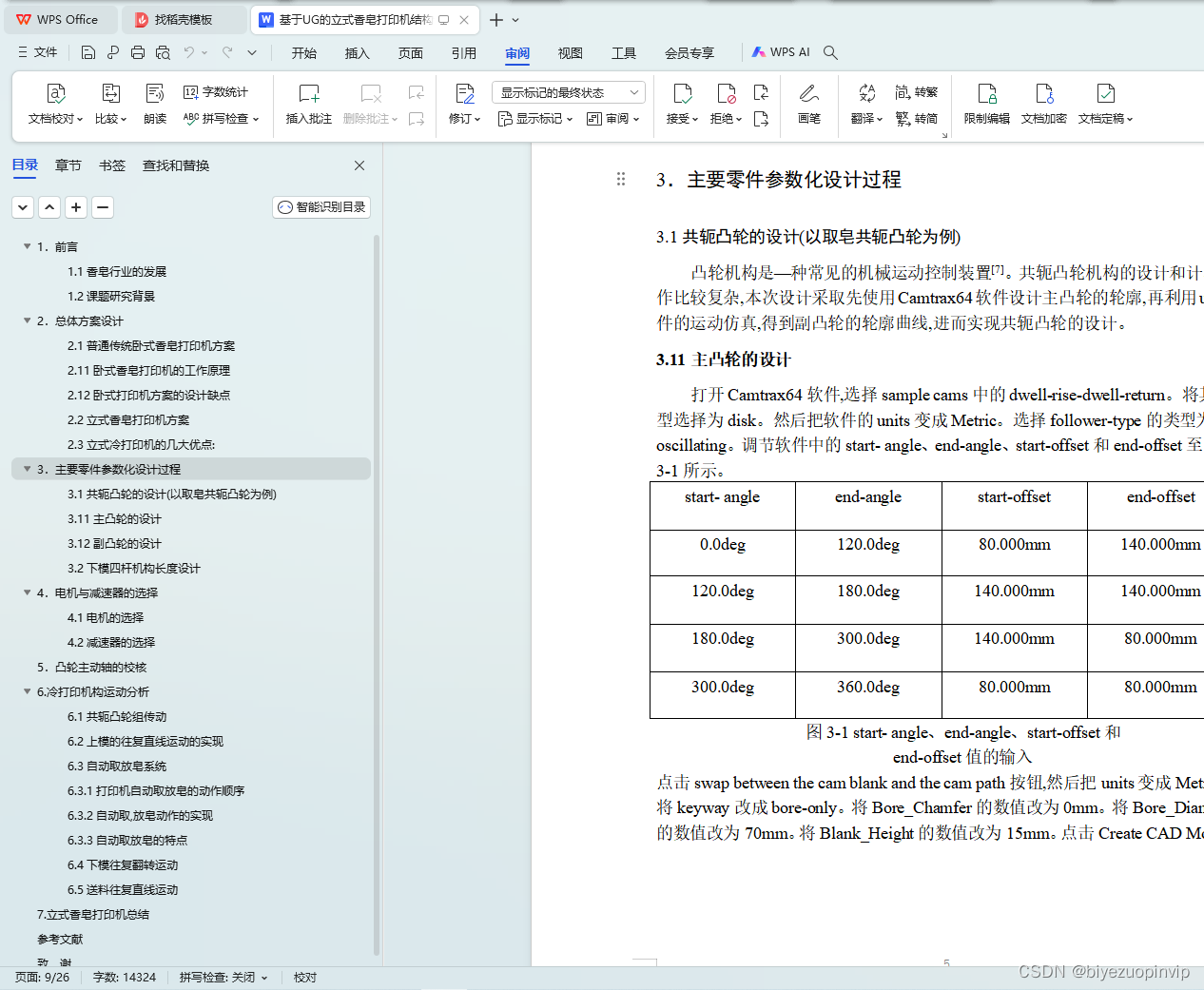
Task: Open the 插入 ribbon tab
Action: [x=358, y=53]
